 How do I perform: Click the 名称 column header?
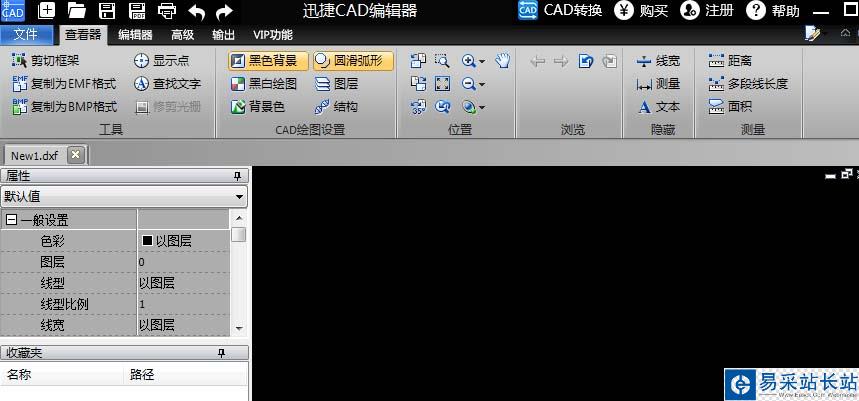coord(61,375)
